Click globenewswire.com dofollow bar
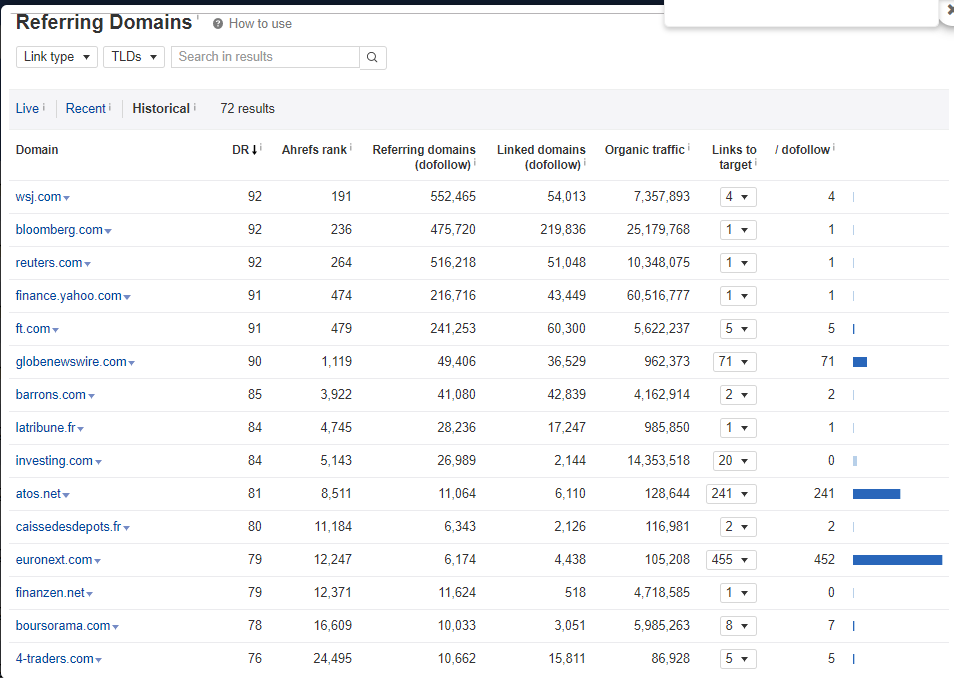 (860, 362)
